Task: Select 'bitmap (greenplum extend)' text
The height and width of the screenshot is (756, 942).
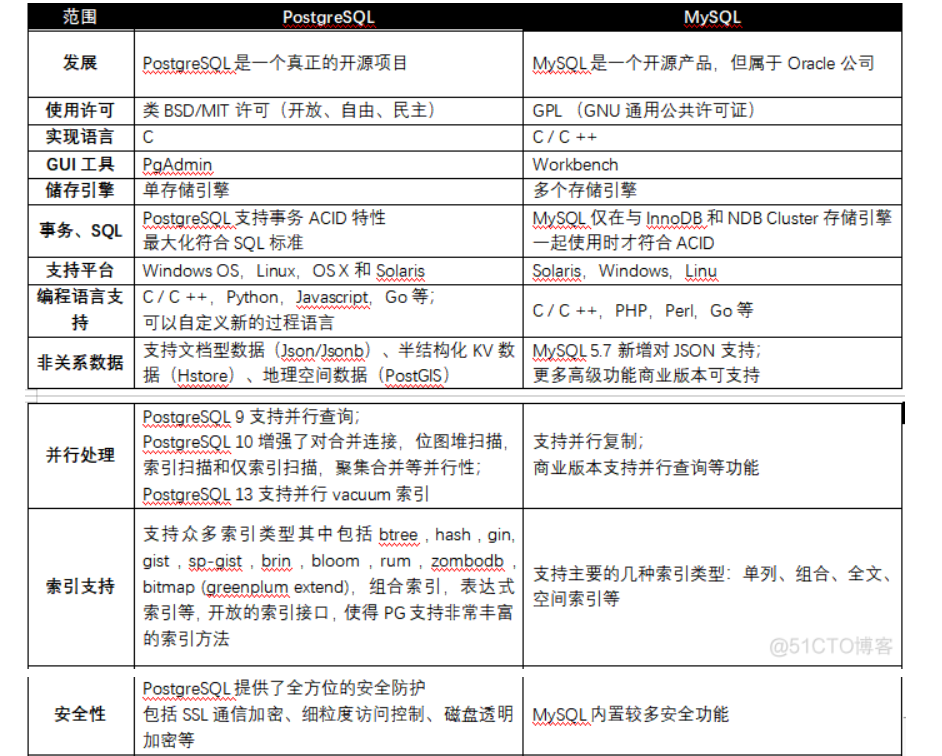Action: [x=246, y=587]
